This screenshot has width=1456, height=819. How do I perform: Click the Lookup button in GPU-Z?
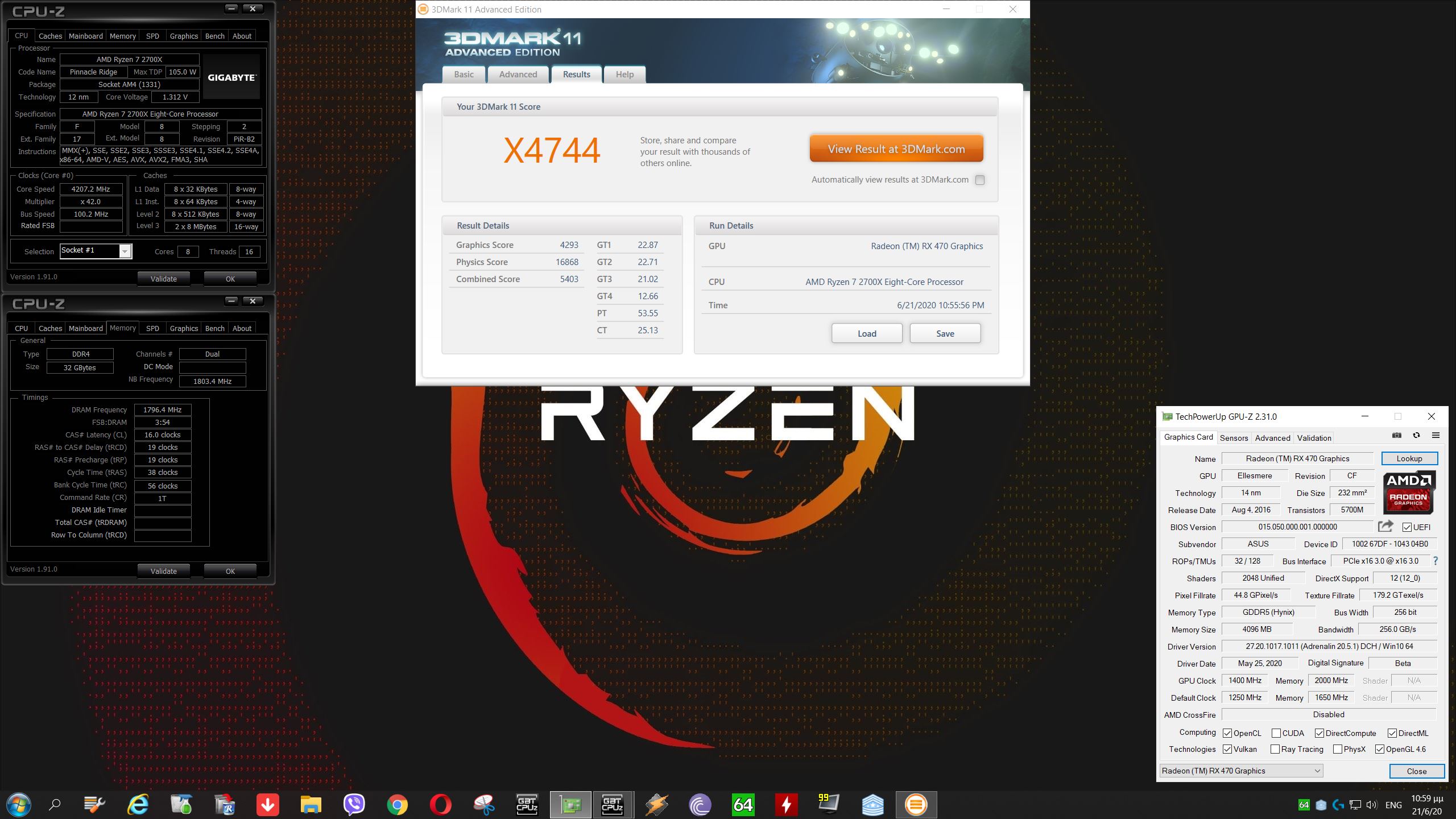(x=1409, y=458)
